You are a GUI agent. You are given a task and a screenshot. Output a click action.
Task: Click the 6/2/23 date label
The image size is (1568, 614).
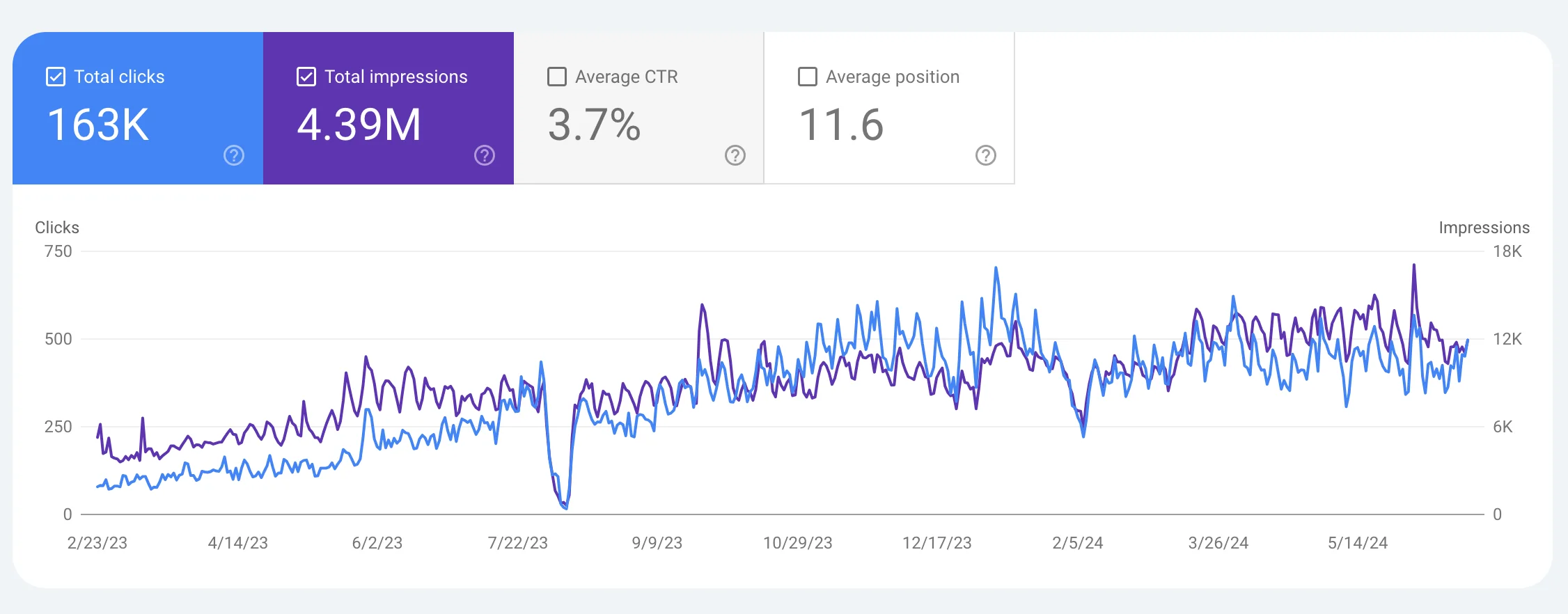(x=377, y=543)
